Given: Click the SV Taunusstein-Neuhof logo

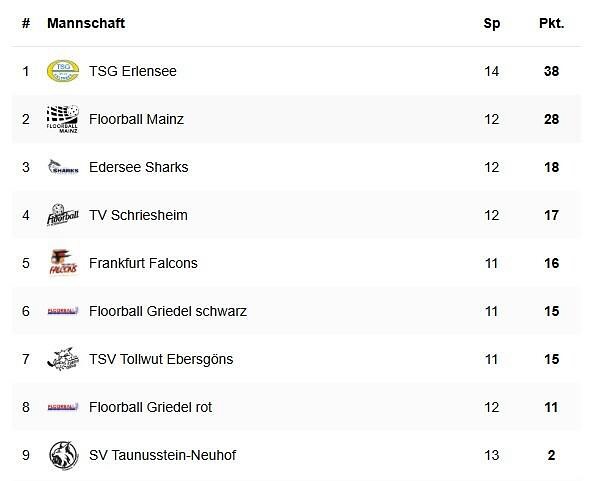Looking at the screenshot, I should tap(63, 455).
